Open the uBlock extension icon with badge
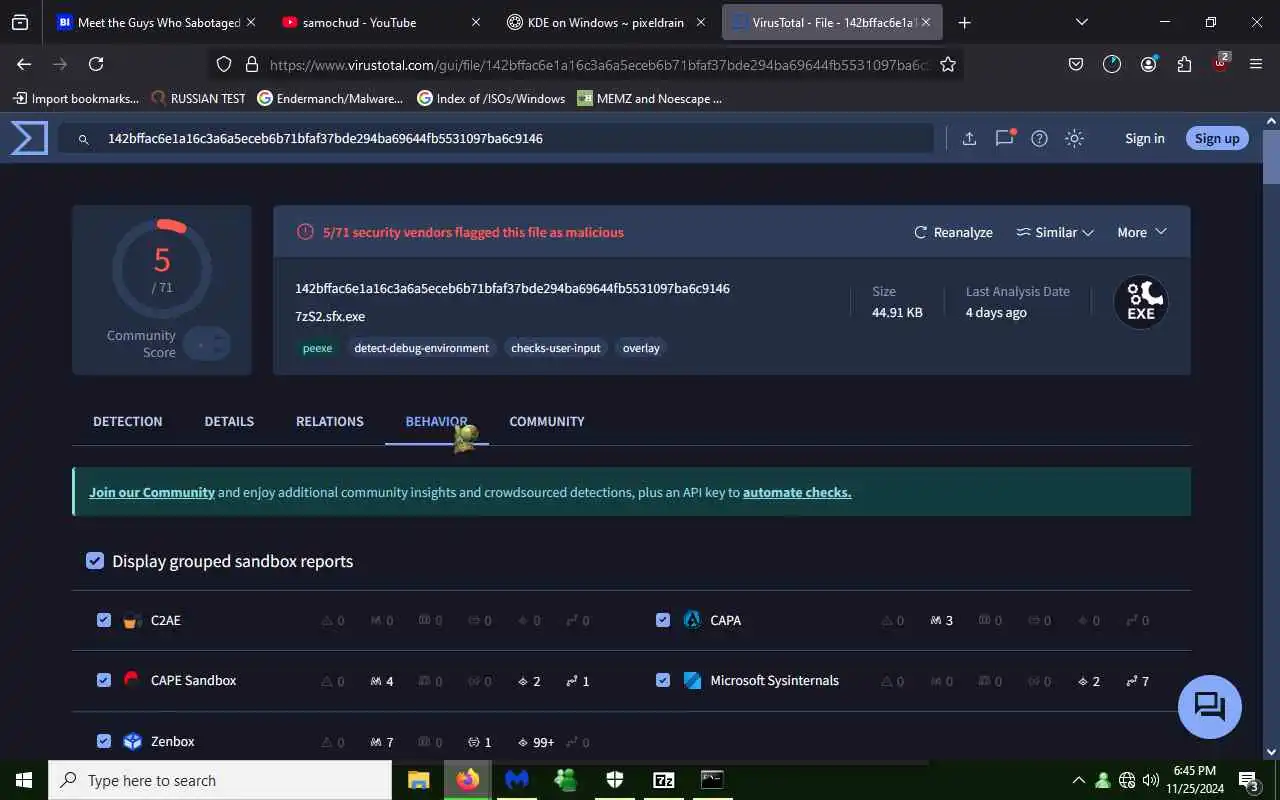This screenshot has width=1280, height=800. click(1220, 63)
